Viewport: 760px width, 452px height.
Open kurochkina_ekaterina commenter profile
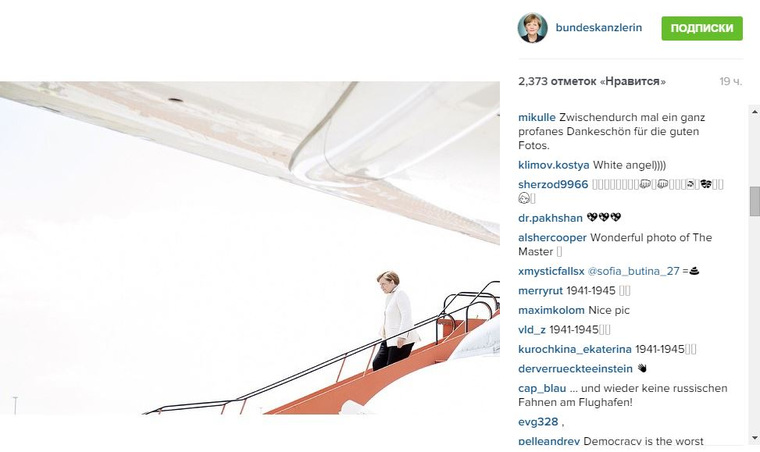(575, 349)
